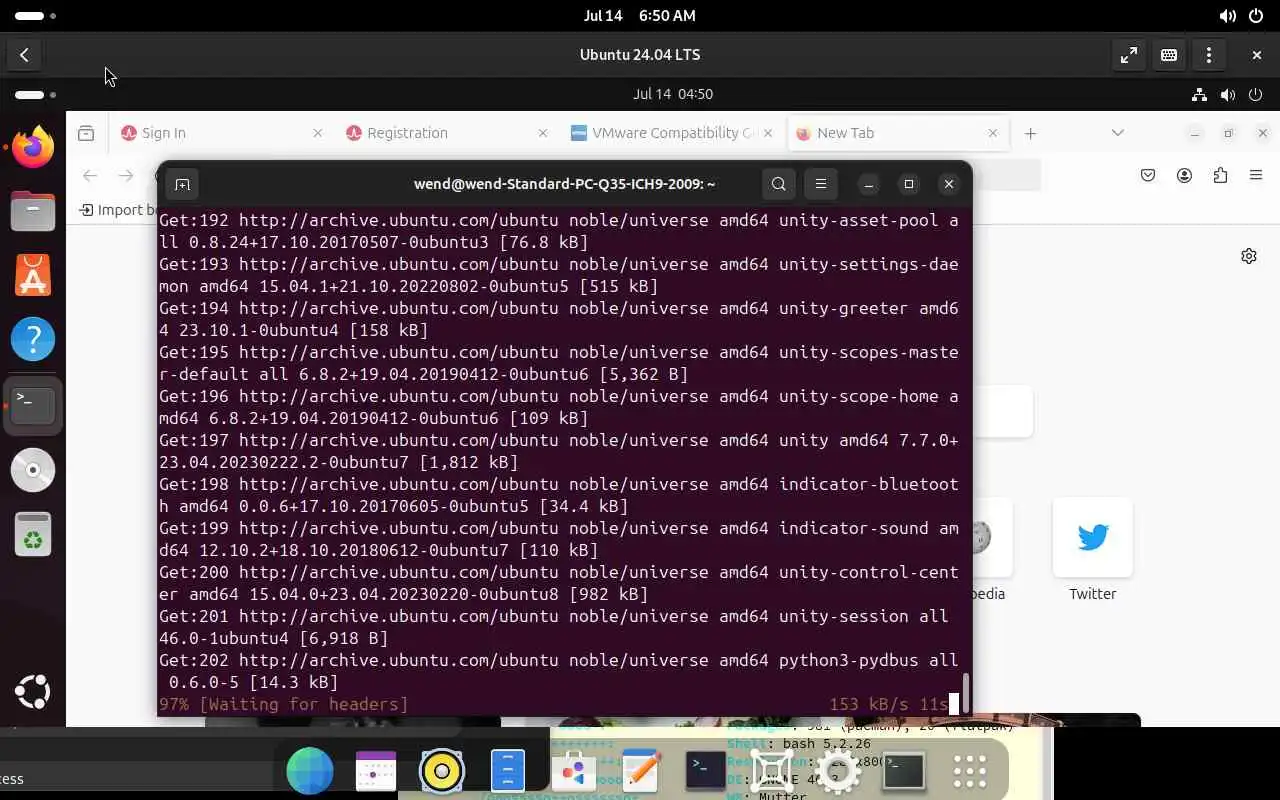Open a new Firefox tab with plus button
1280x800 pixels.
[x=1031, y=133]
